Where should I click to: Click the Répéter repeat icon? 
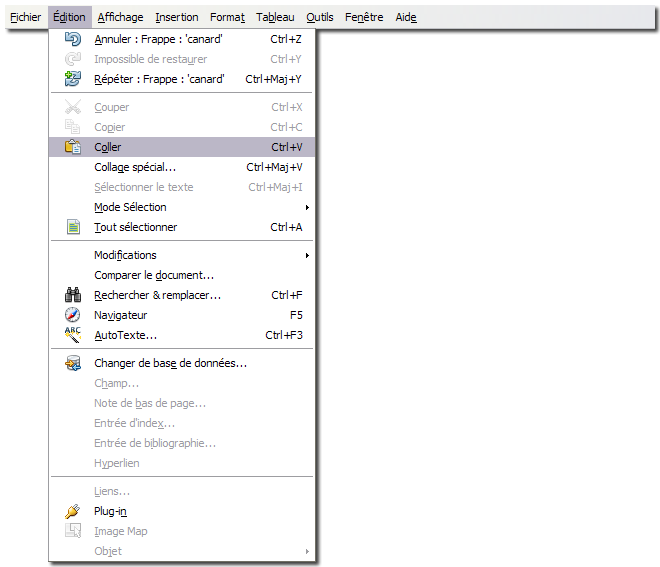[x=73, y=79]
